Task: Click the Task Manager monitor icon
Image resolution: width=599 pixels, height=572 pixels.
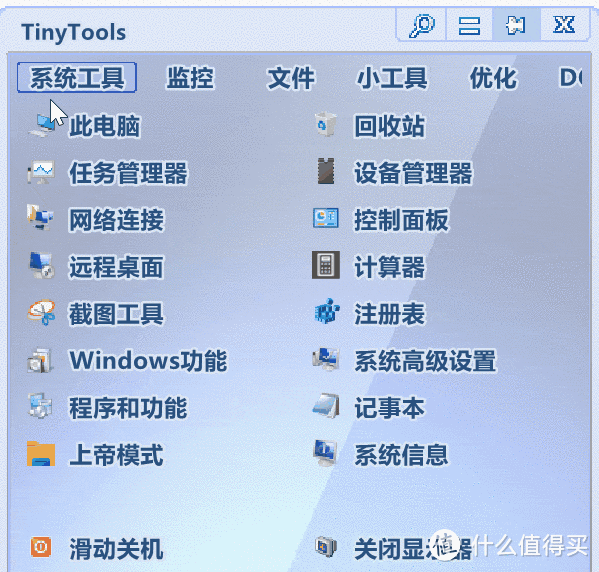Action: 41,172
